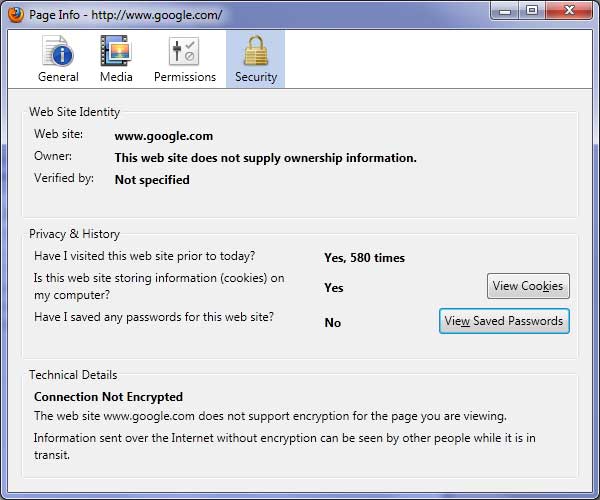The width and height of the screenshot is (600, 500).
Task: Switch to the Permissions tab label
Action: click(185, 77)
